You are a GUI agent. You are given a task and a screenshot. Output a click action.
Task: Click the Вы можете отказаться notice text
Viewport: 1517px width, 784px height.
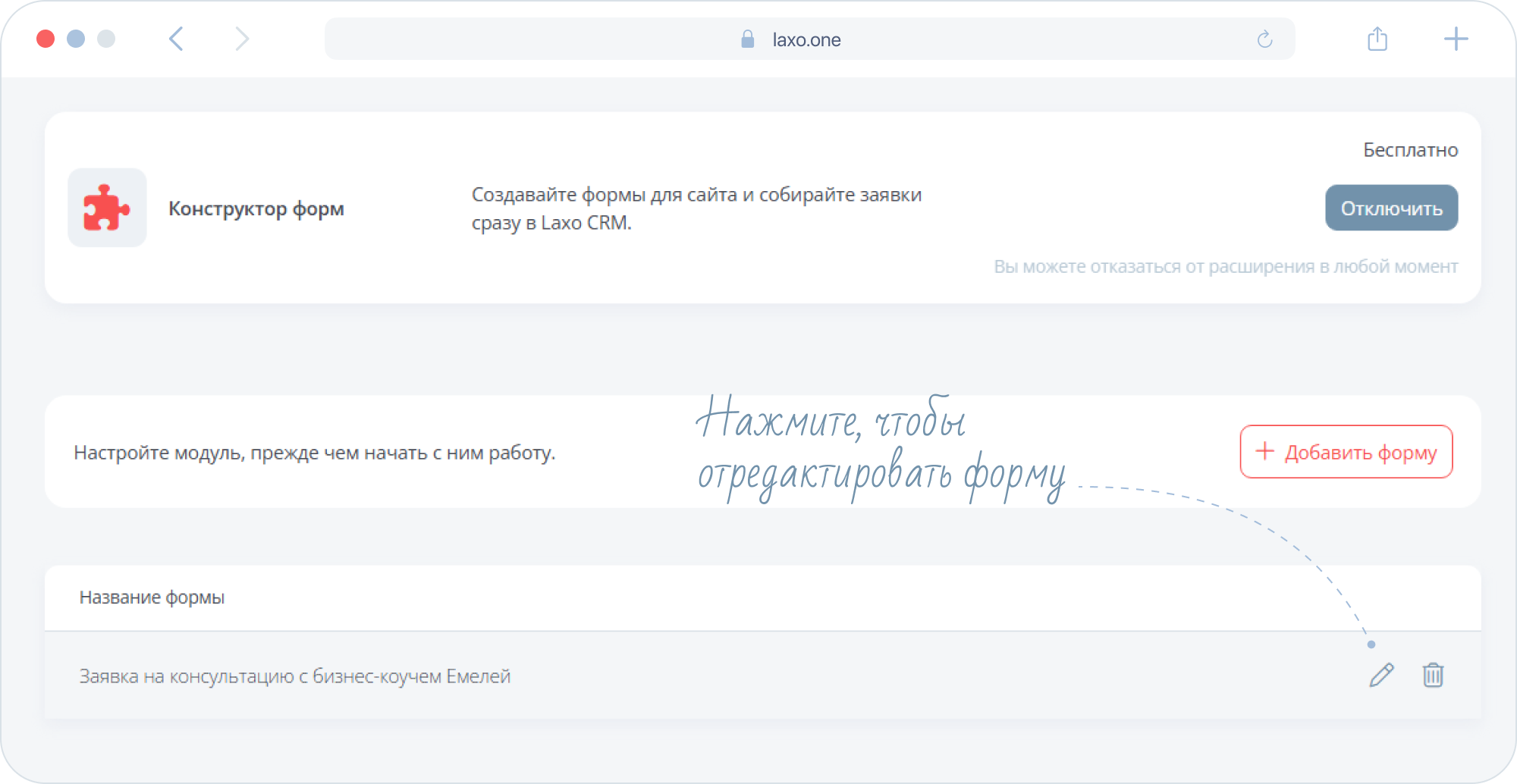point(1226,267)
